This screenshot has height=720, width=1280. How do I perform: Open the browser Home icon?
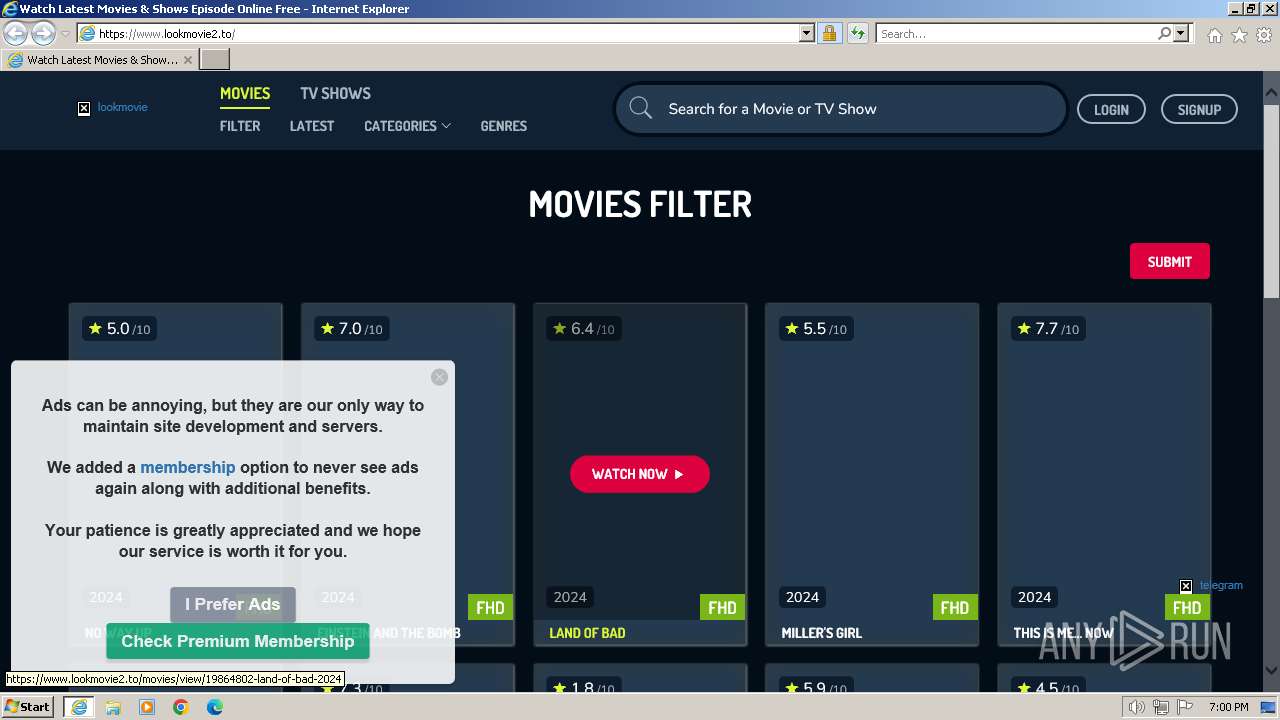coord(1214,35)
